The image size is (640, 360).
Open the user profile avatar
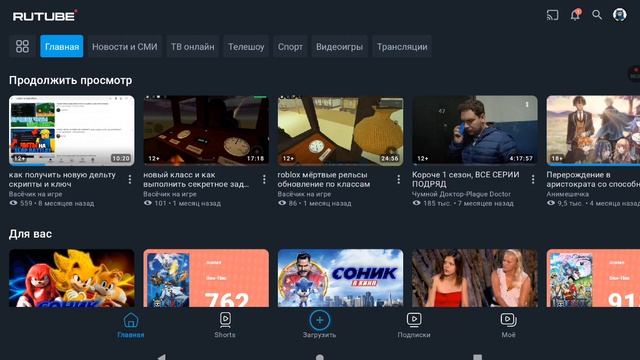point(620,15)
